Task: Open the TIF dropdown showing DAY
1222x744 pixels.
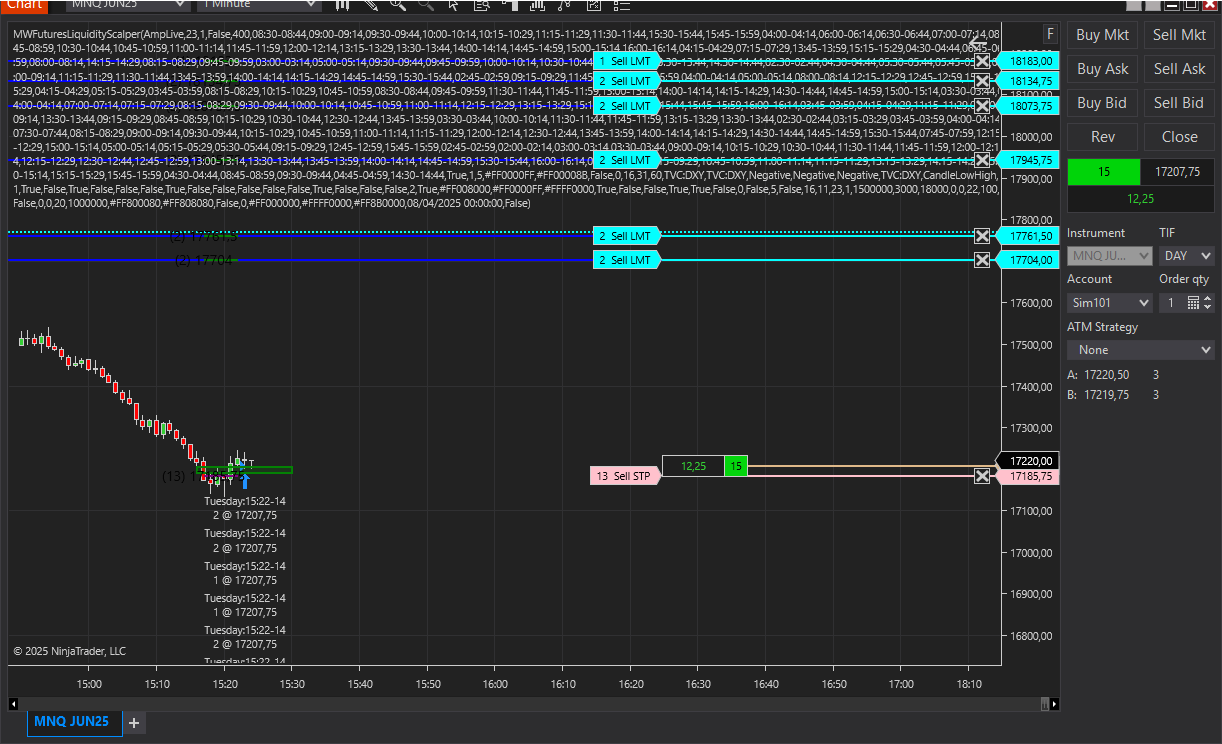Action: pos(1187,256)
